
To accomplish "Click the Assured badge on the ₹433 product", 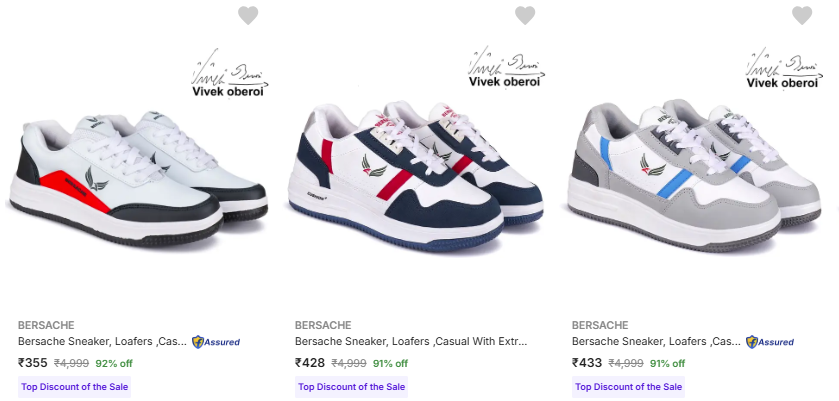I will (x=770, y=342).
